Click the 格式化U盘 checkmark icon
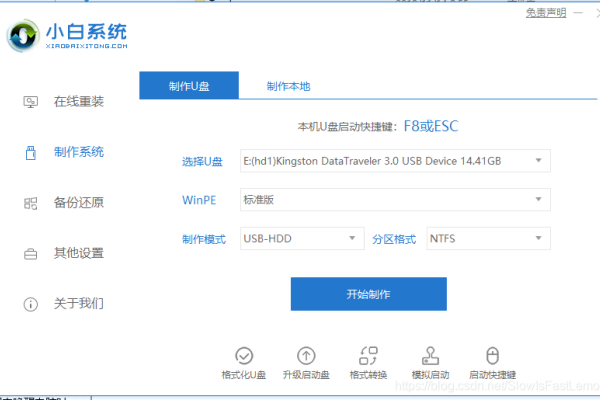The height and width of the screenshot is (400, 600). [244, 356]
